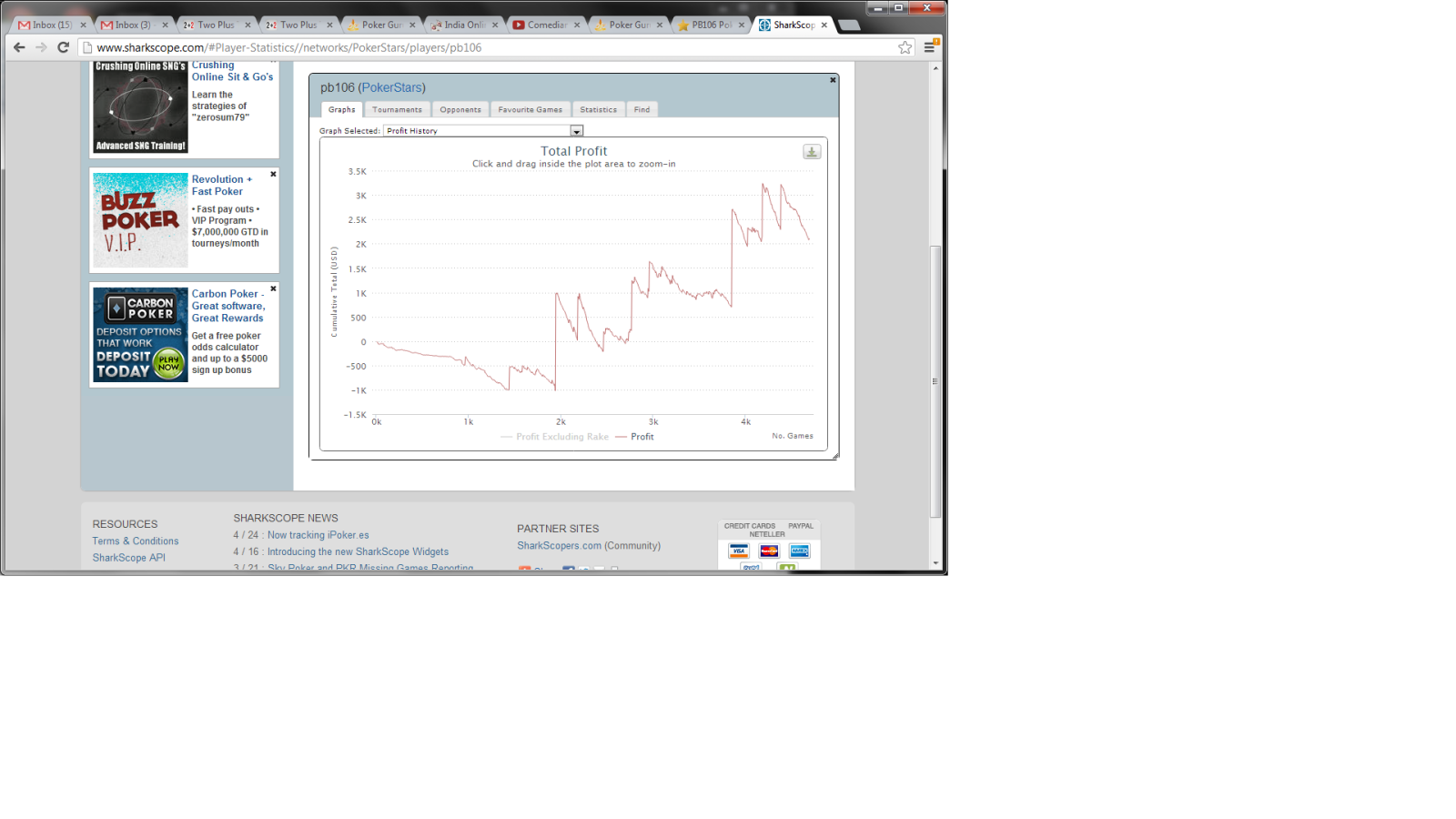
Task: Close the Carbon Poker ad
Action: coord(273,288)
